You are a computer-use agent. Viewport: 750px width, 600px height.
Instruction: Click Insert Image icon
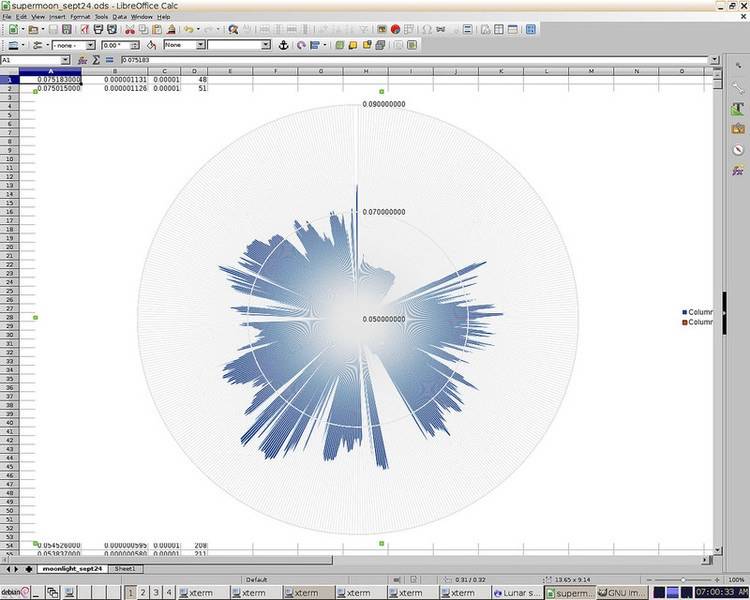pyautogui.click(x=382, y=30)
